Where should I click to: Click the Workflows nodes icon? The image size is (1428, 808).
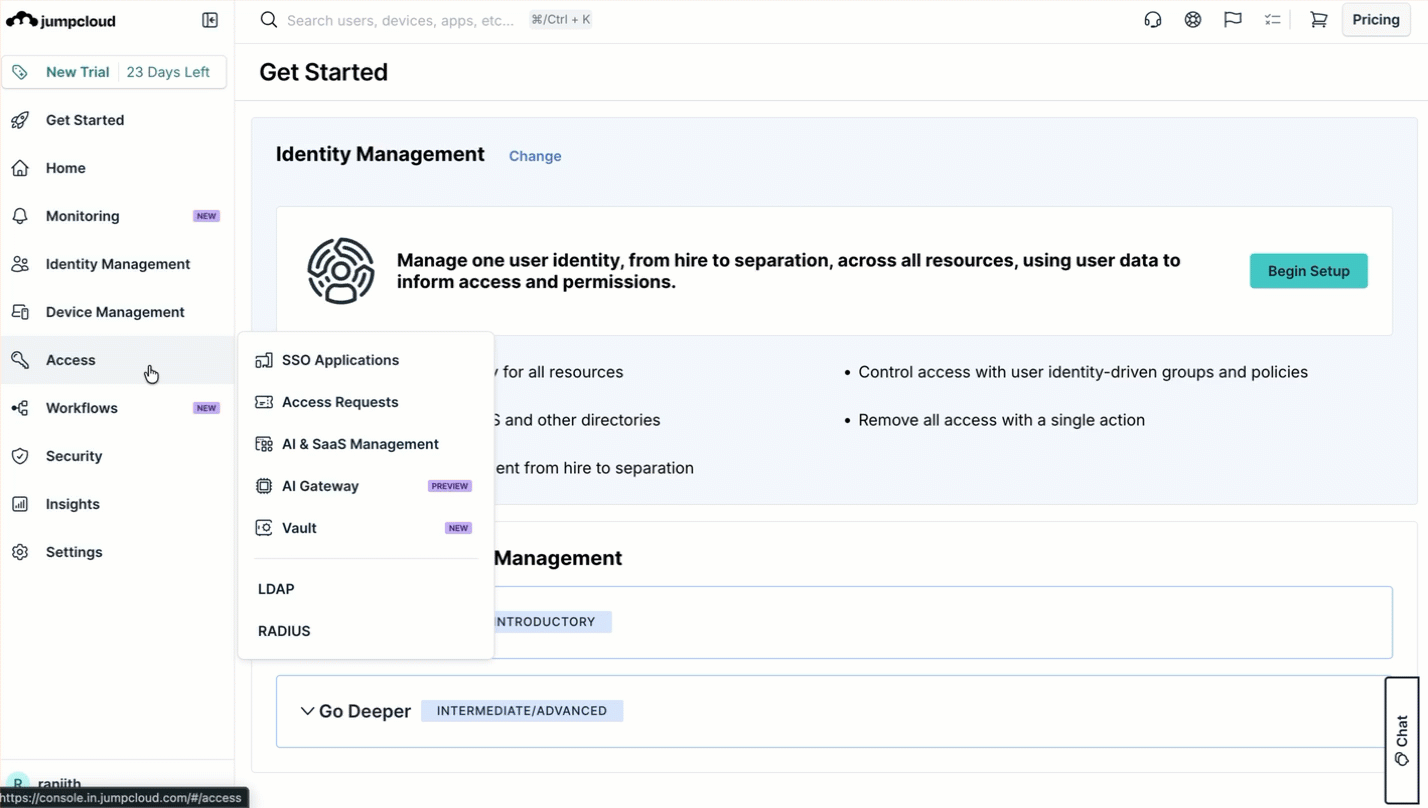click(x=20, y=408)
